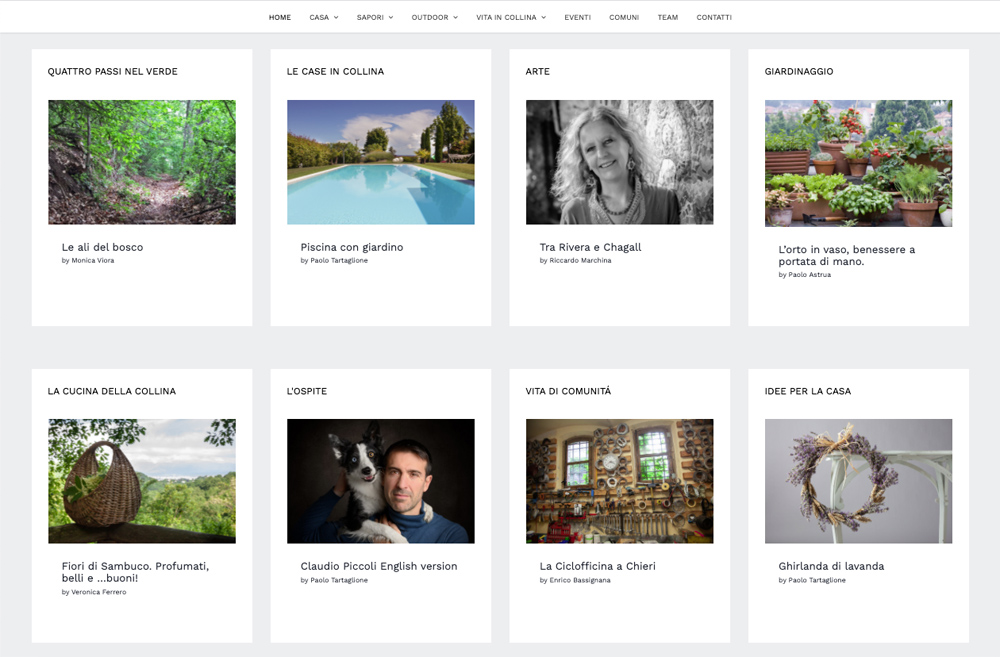Open the QUATTRO PASSI NEL VERDE category
The image size is (1000, 657).
click(112, 71)
